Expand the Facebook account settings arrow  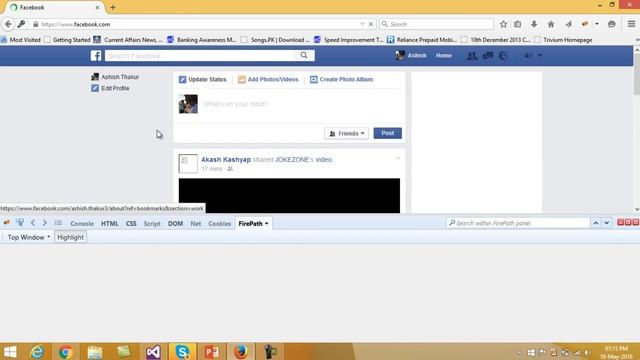coord(540,55)
